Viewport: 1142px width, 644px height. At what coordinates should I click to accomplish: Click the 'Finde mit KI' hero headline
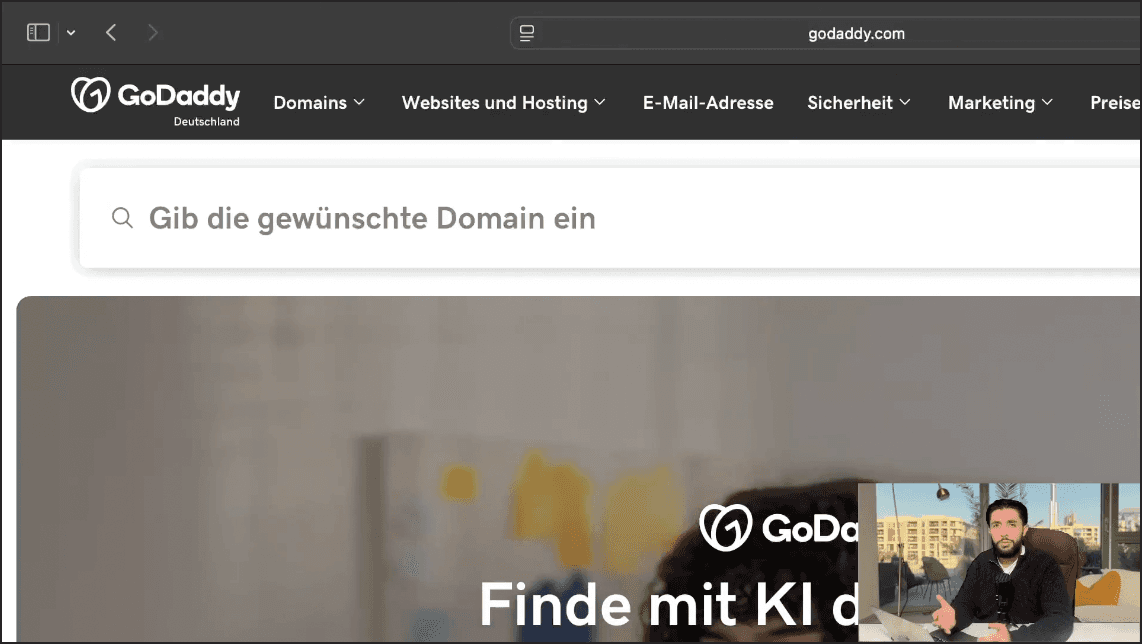tap(668, 605)
